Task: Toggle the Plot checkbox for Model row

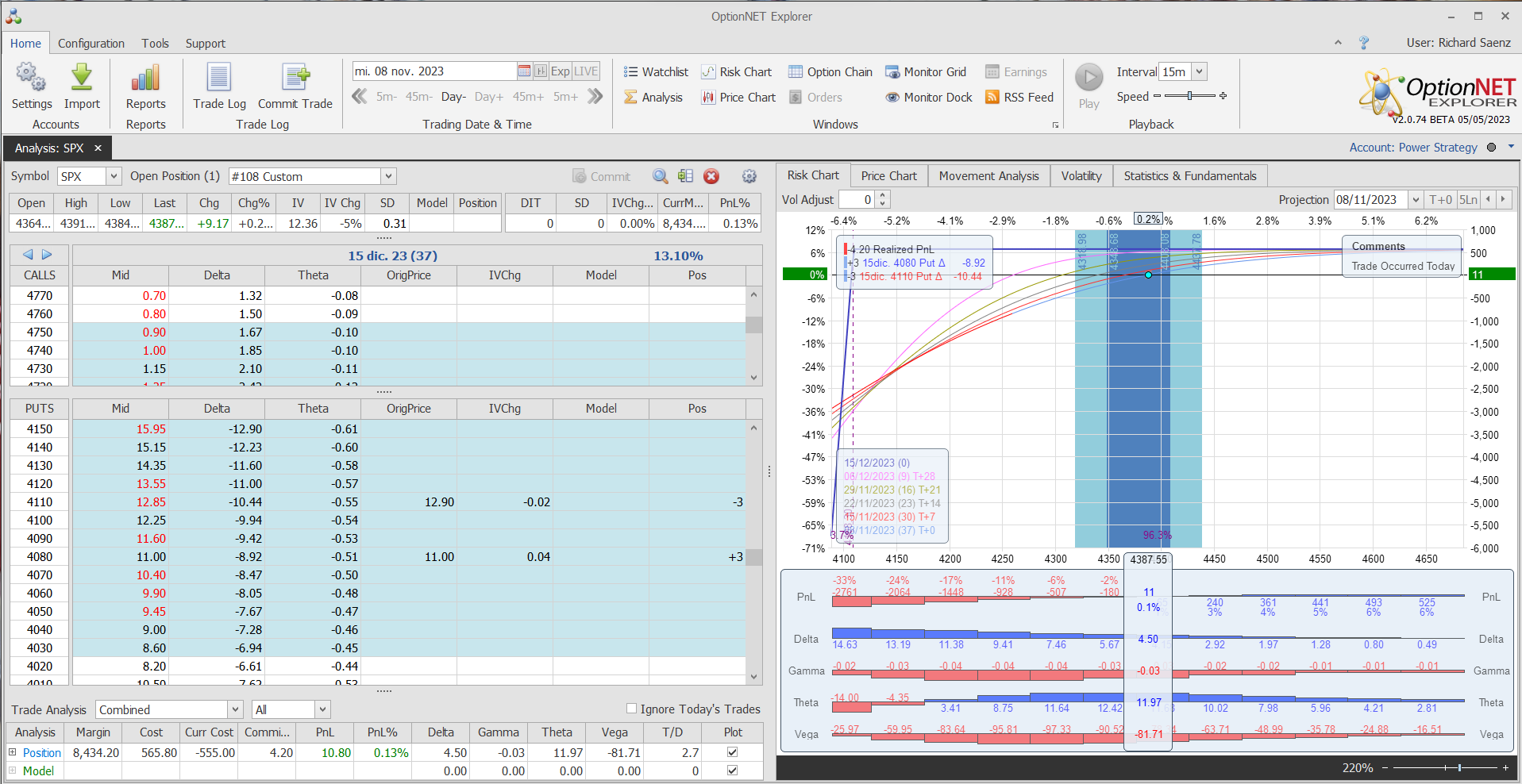Action: click(732, 771)
